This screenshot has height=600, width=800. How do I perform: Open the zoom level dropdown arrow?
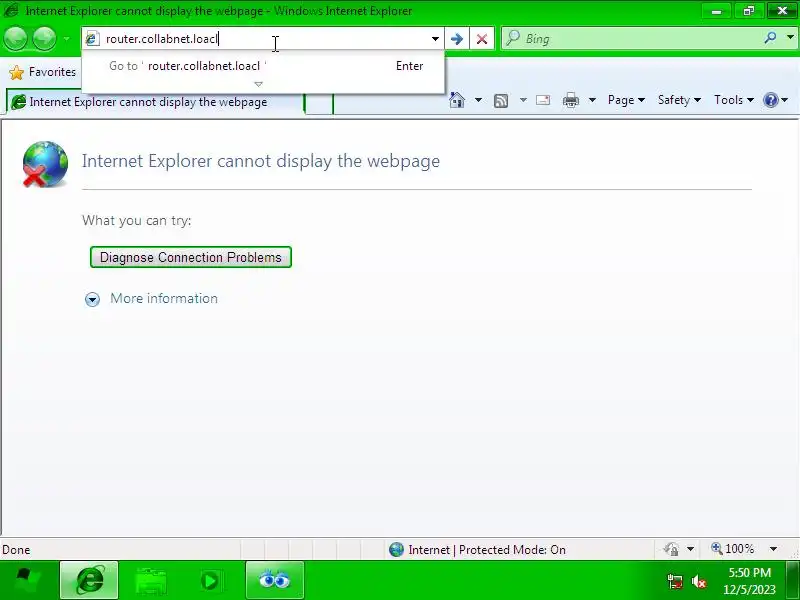[x=773, y=549]
